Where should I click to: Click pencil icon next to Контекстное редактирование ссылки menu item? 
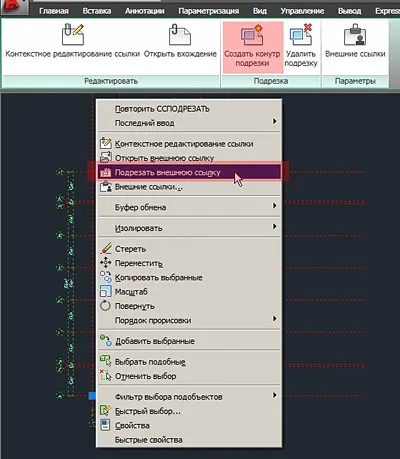click(x=106, y=143)
